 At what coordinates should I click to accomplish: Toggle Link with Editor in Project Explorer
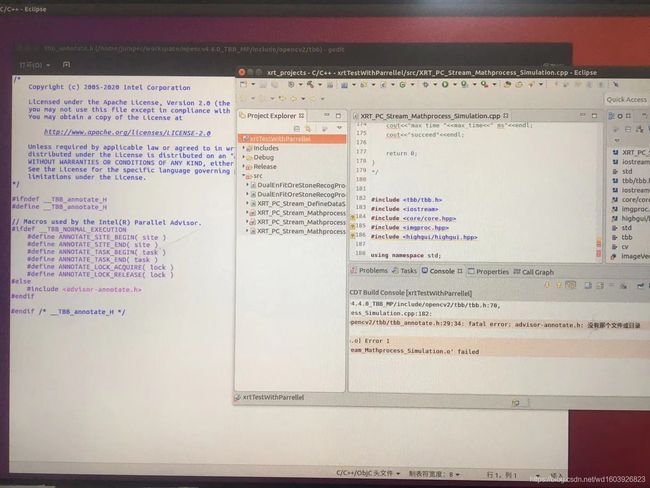click(x=308, y=129)
